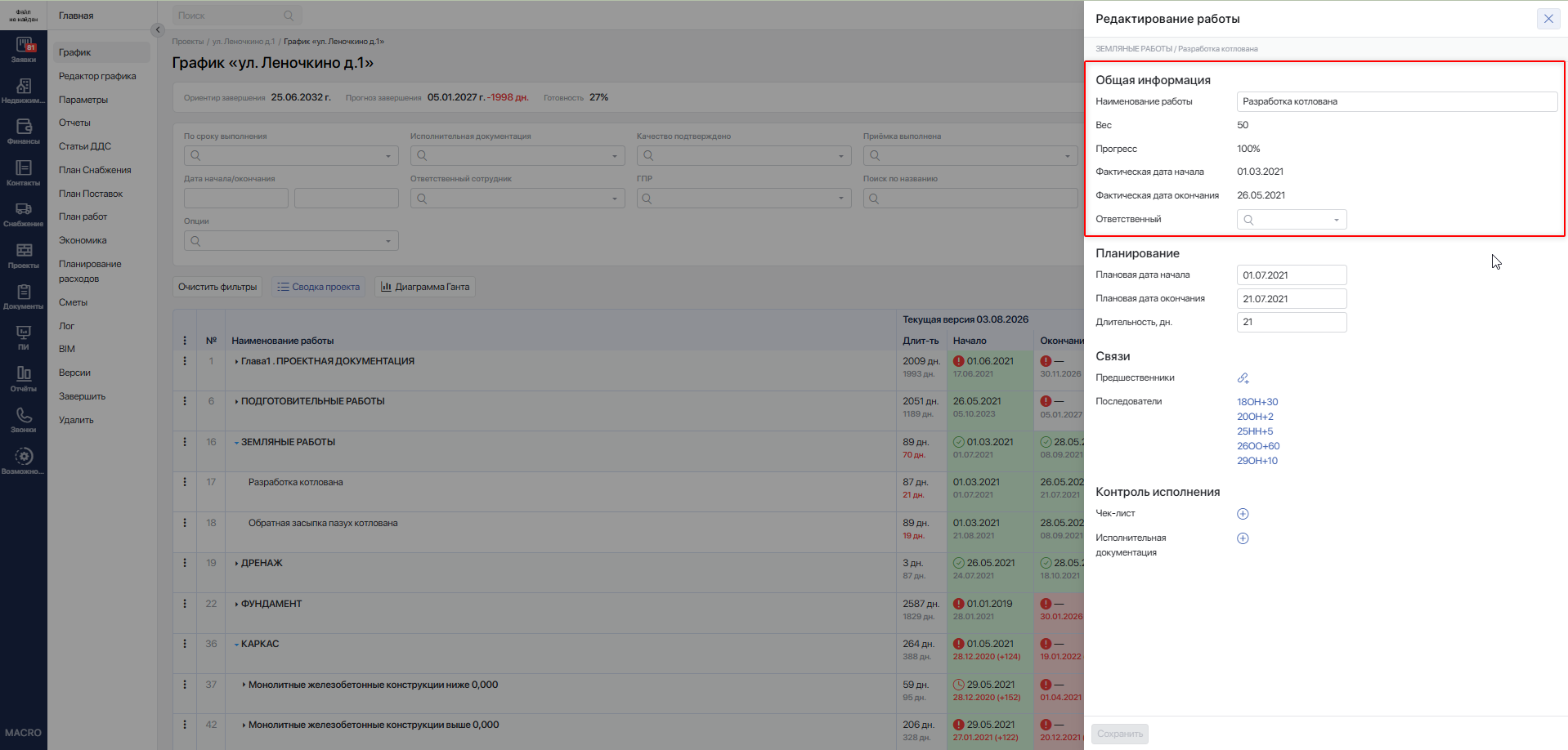
Task: Open successor link 26ОО+60
Action: pos(1258,446)
